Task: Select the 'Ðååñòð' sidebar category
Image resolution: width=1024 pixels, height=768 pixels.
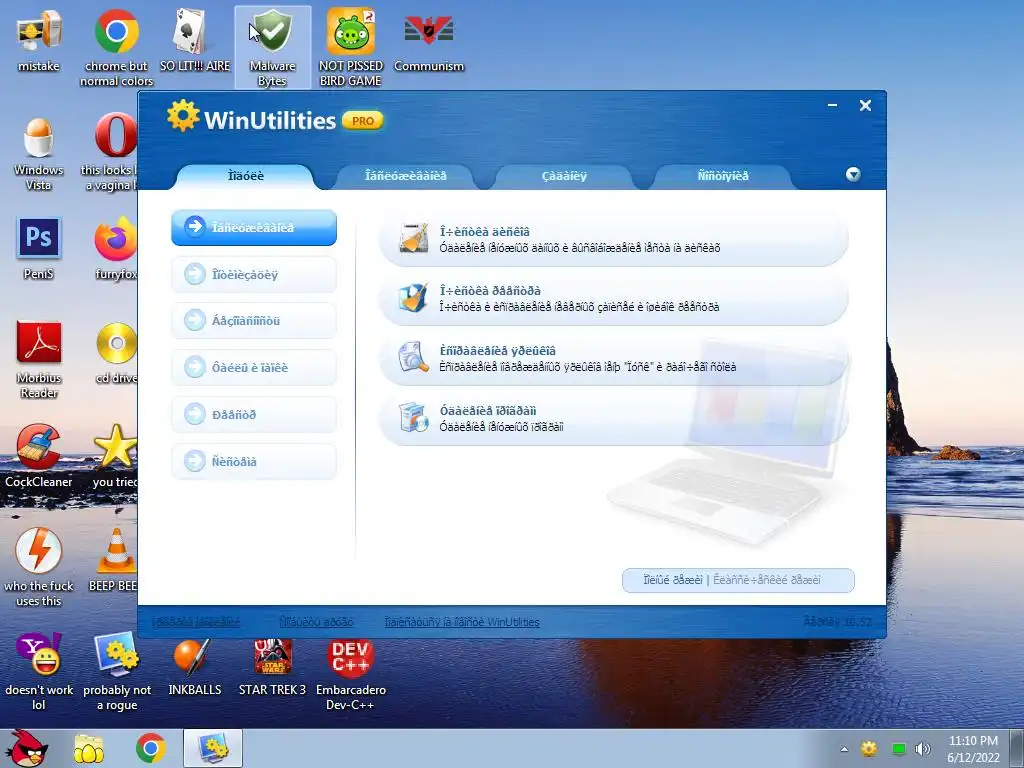Action: (x=254, y=414)
